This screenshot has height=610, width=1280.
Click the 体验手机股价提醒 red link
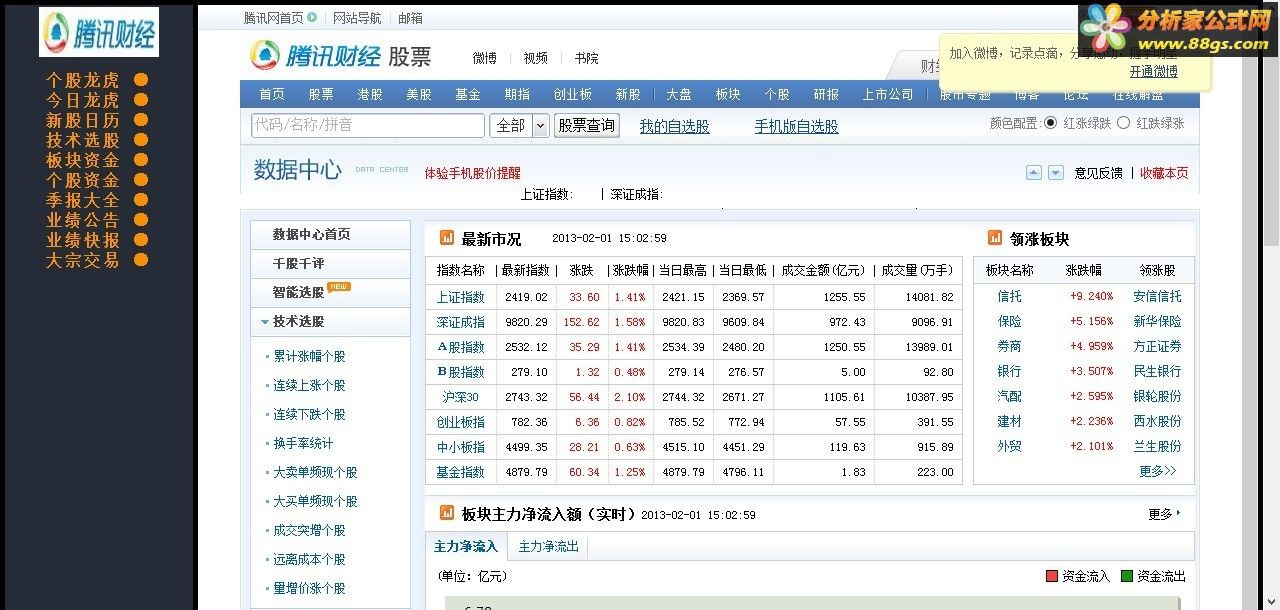pos(472,173)
